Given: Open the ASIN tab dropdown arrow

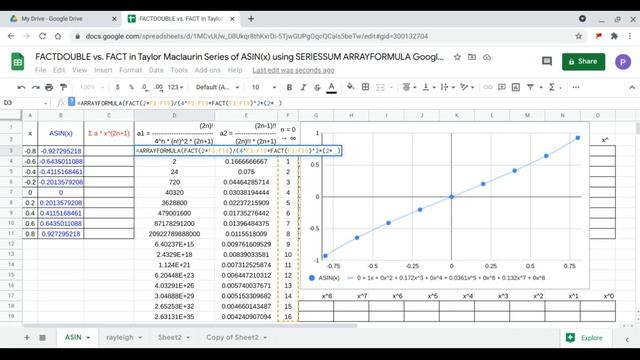Looking at the screenshot, I should coord(88,338).
